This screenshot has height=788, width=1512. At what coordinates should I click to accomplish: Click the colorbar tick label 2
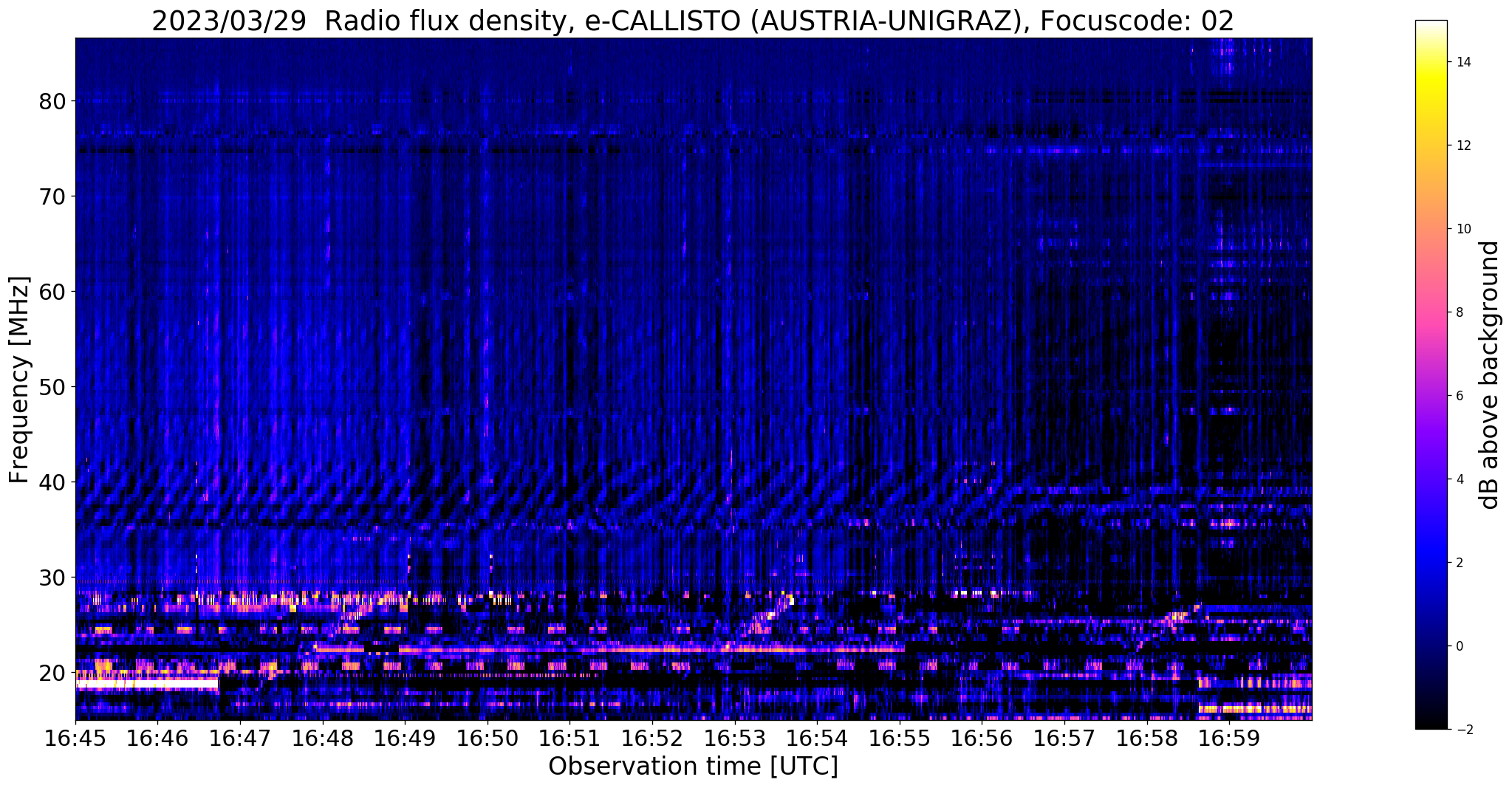1460,563
